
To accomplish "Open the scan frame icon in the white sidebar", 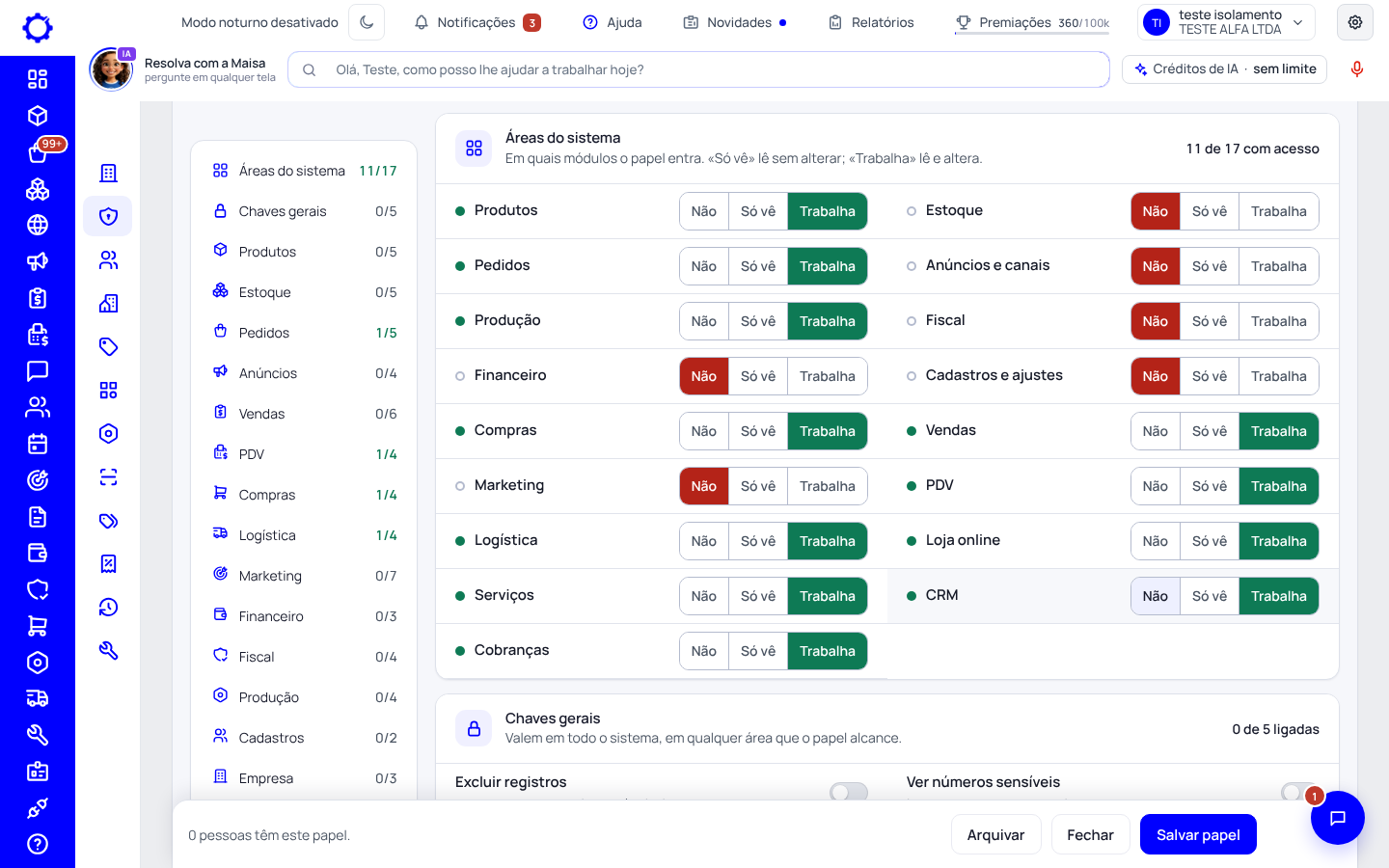I will 108,476.
